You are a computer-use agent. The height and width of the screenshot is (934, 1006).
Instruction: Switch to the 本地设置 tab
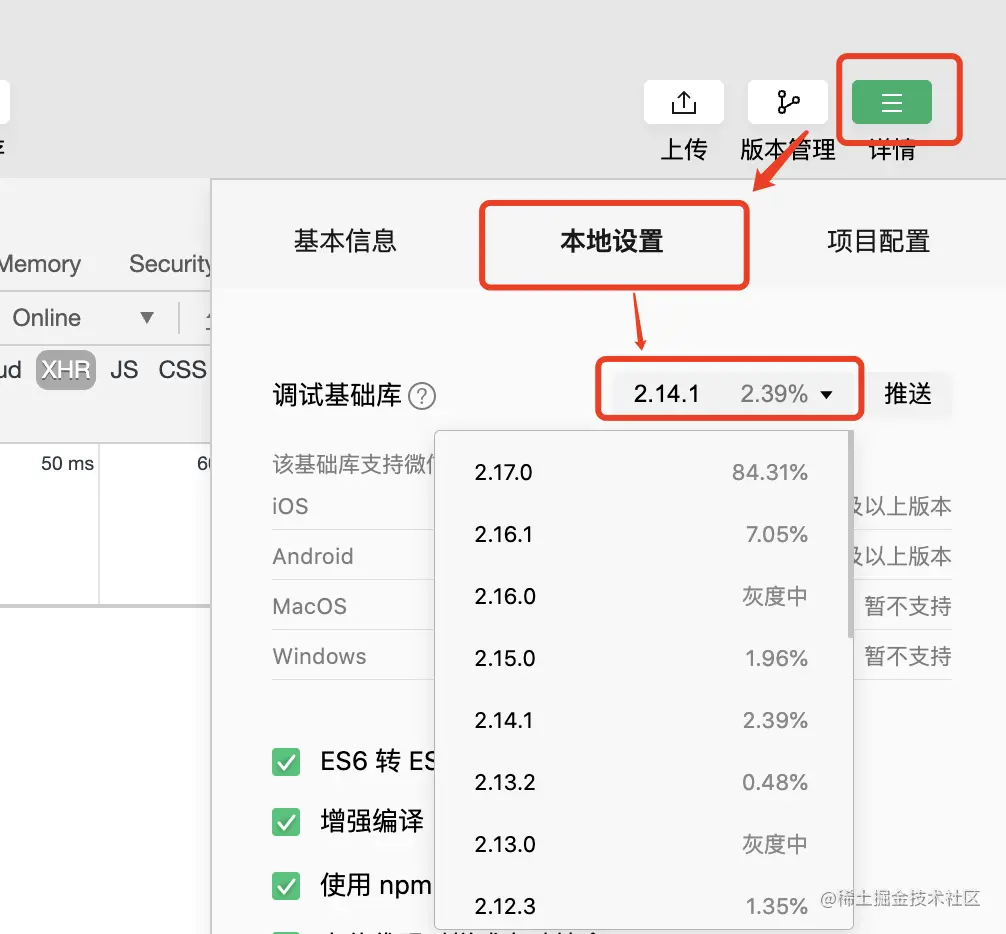[x=612, y=241]
